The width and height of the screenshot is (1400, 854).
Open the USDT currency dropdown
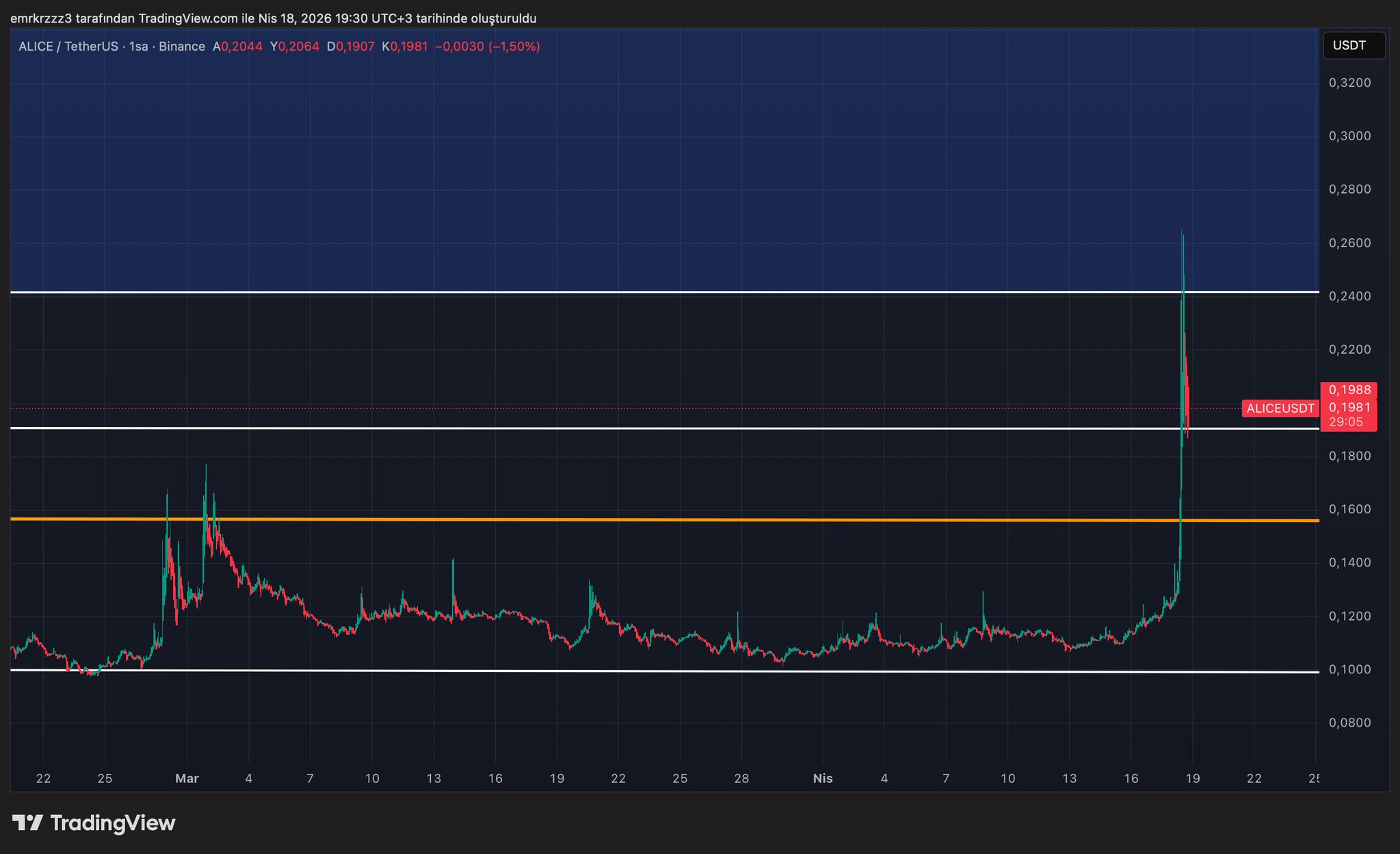(1353, 46)
